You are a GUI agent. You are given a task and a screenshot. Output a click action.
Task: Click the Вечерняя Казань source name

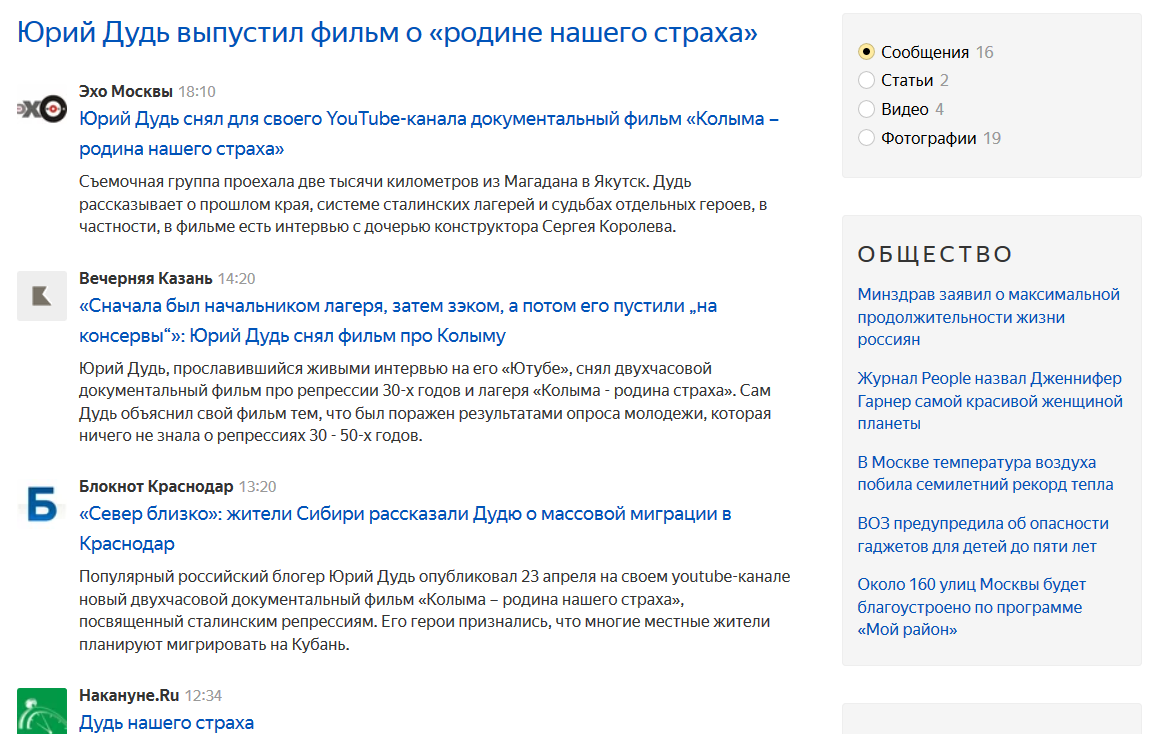[145, 279]
